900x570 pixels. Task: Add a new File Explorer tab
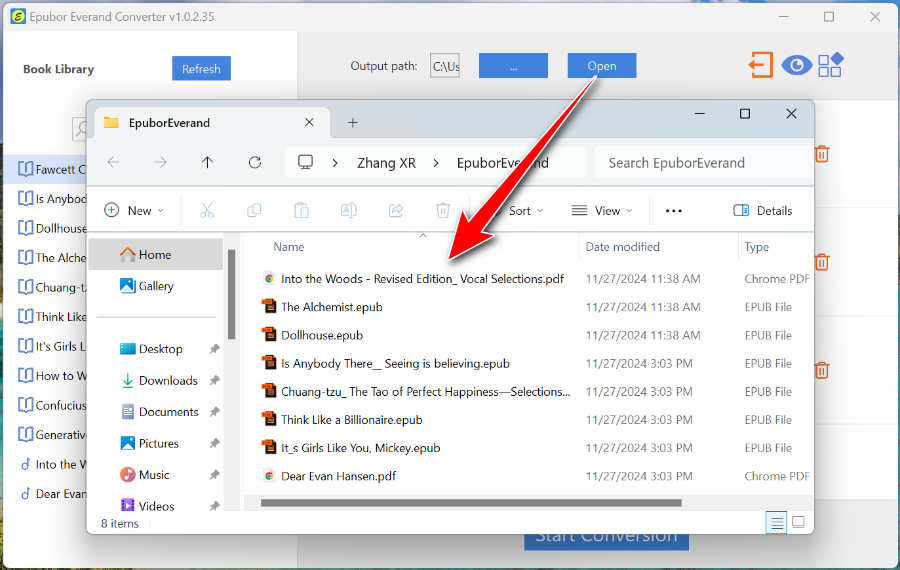(352, 122)
